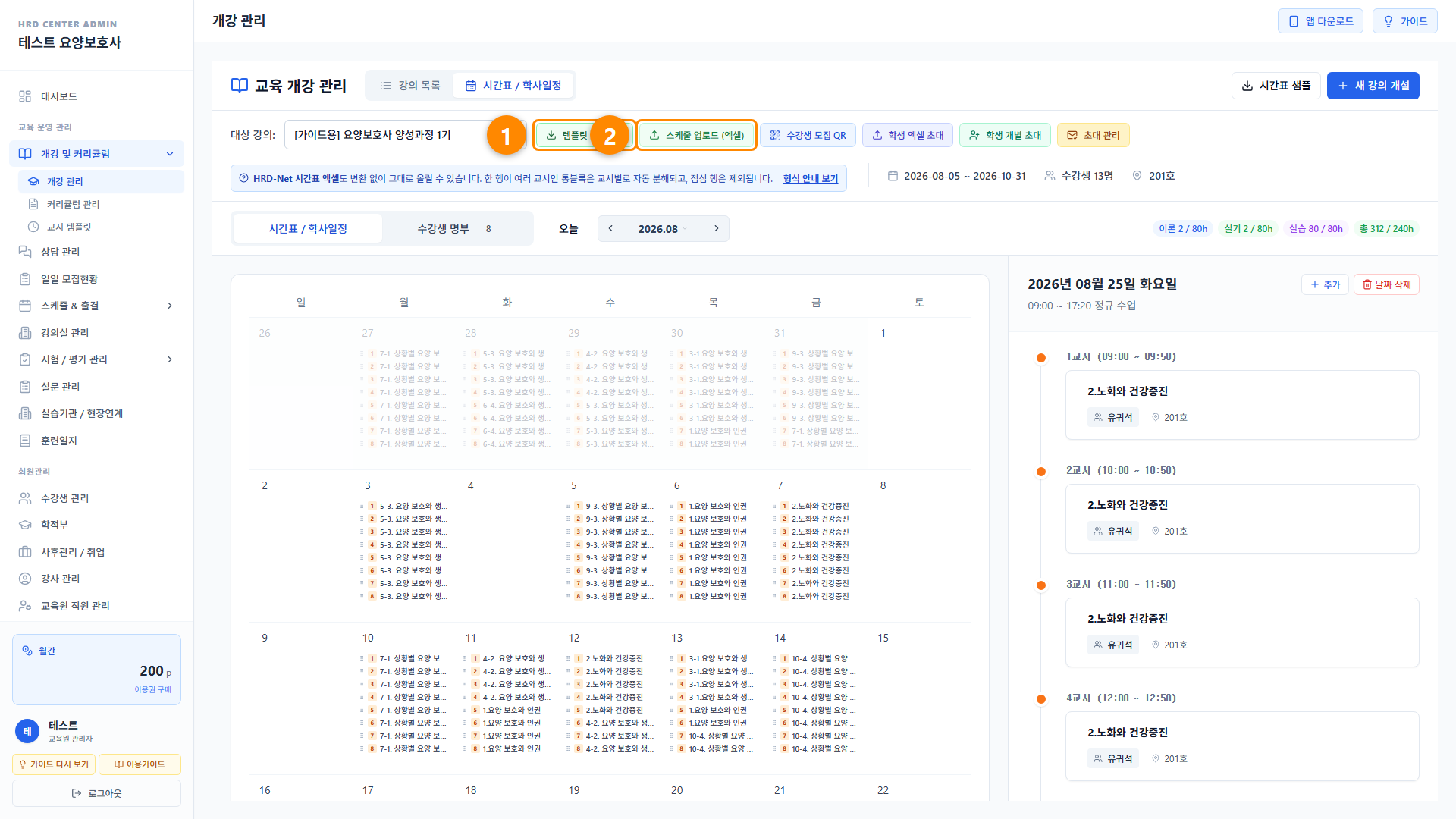Click 로그아웃 button

pyautogui.click(x=96, y=793)
